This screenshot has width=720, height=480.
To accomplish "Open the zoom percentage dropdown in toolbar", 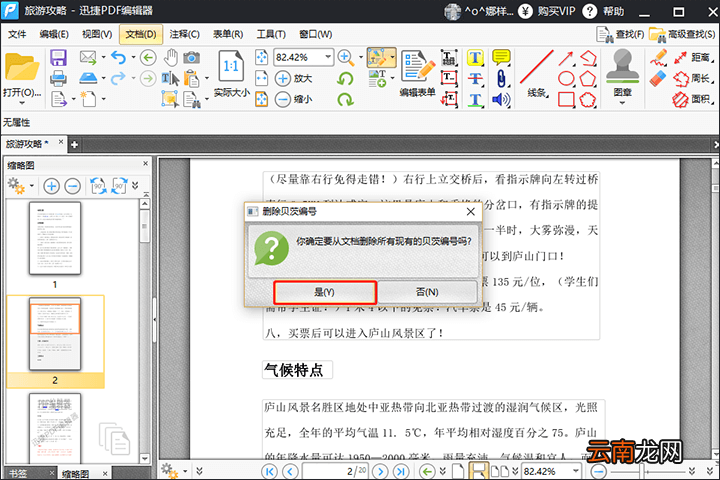I will (328, 57).
